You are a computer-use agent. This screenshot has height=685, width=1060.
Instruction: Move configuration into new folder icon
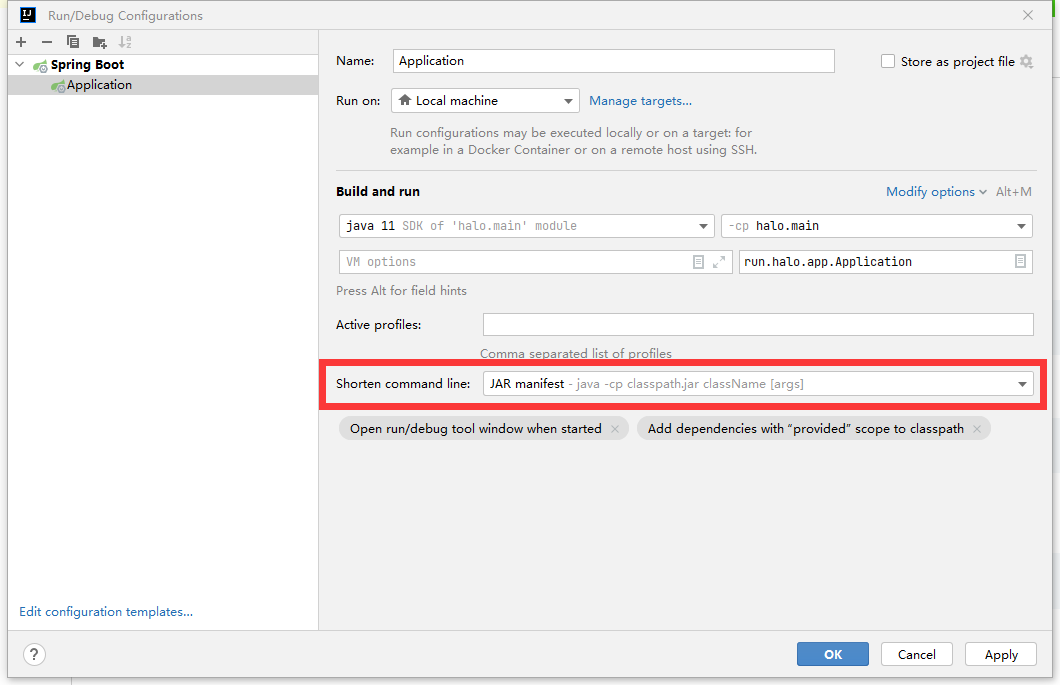pyautogui.click(x=99, y=43)
